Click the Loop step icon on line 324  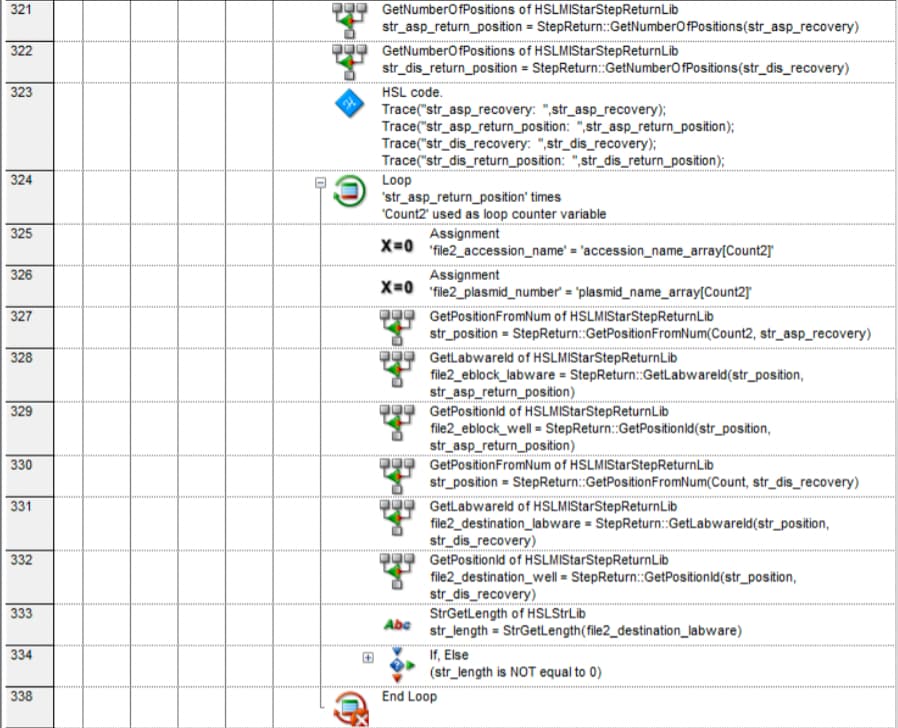pos(349,191)
